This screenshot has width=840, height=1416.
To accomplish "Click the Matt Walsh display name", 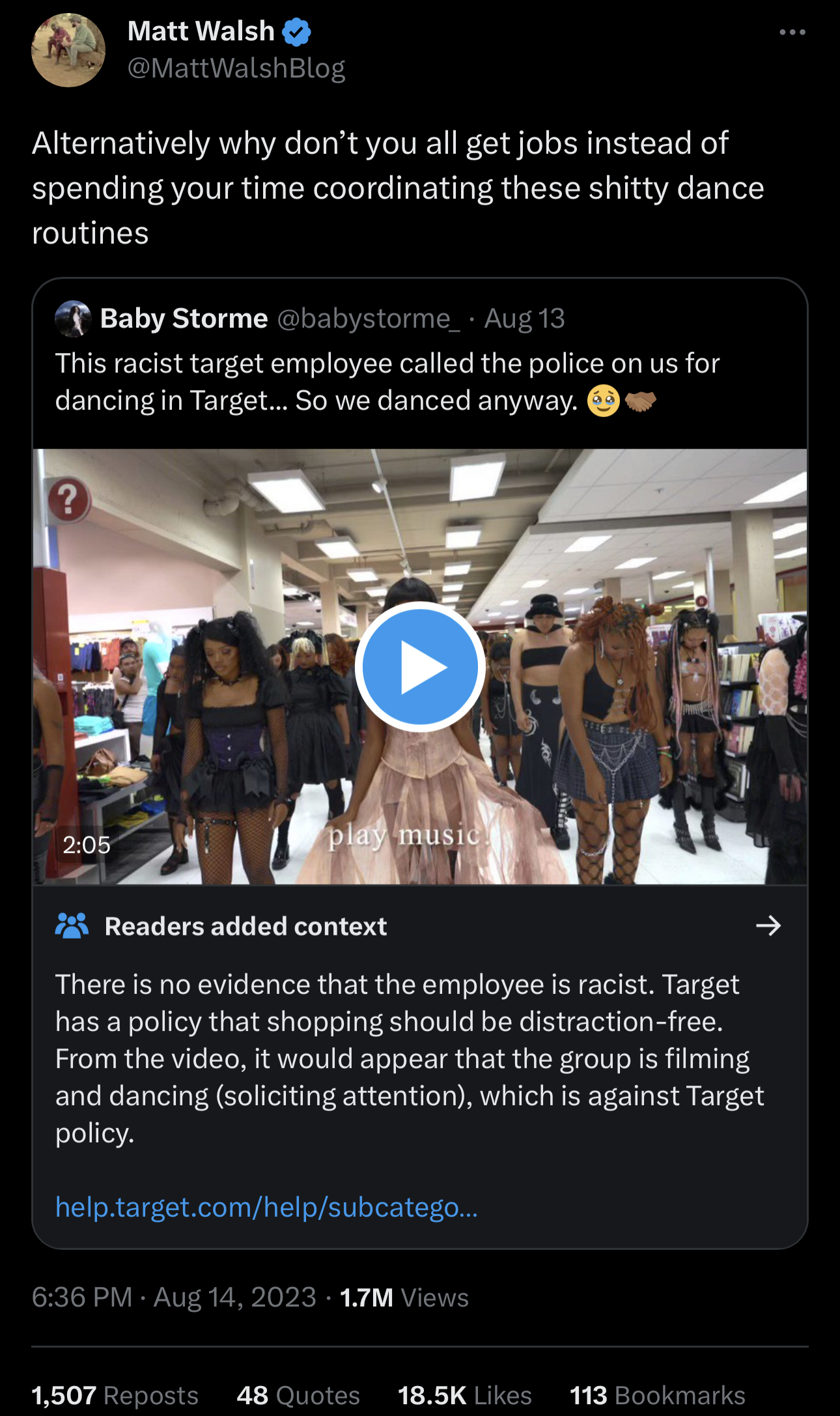I will pos(201,31).
